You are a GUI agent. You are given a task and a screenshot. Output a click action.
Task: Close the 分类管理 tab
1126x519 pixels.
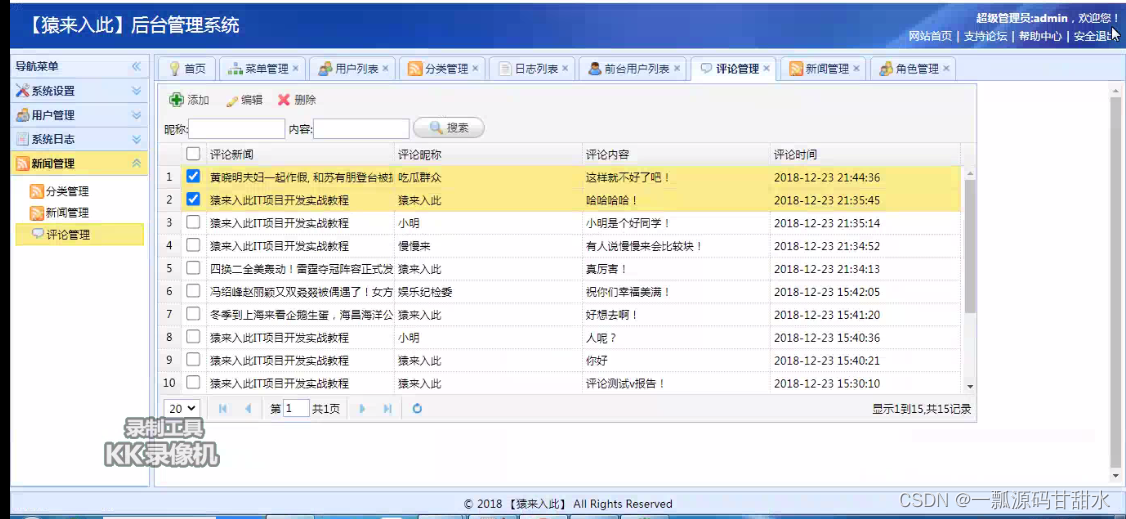pos(475,68)
